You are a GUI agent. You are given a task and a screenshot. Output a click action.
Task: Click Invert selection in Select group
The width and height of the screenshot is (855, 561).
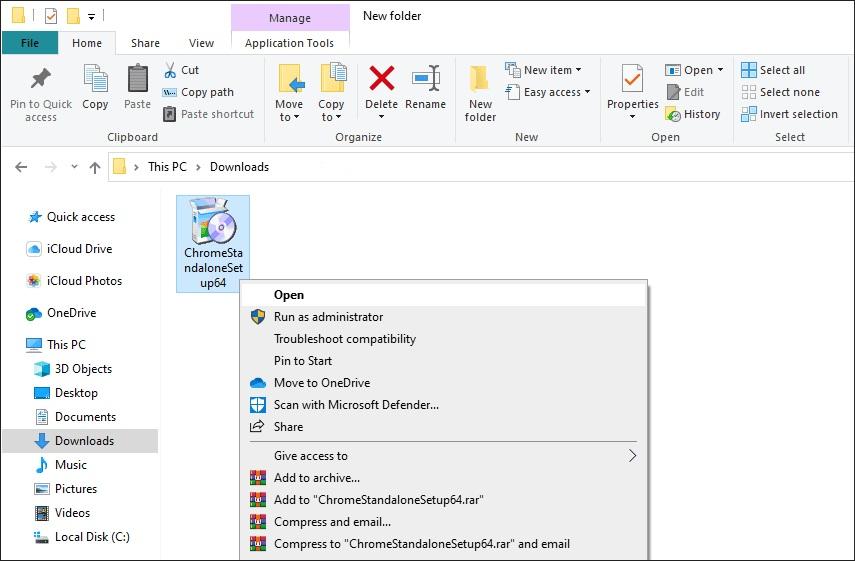[x=790, y=114]
